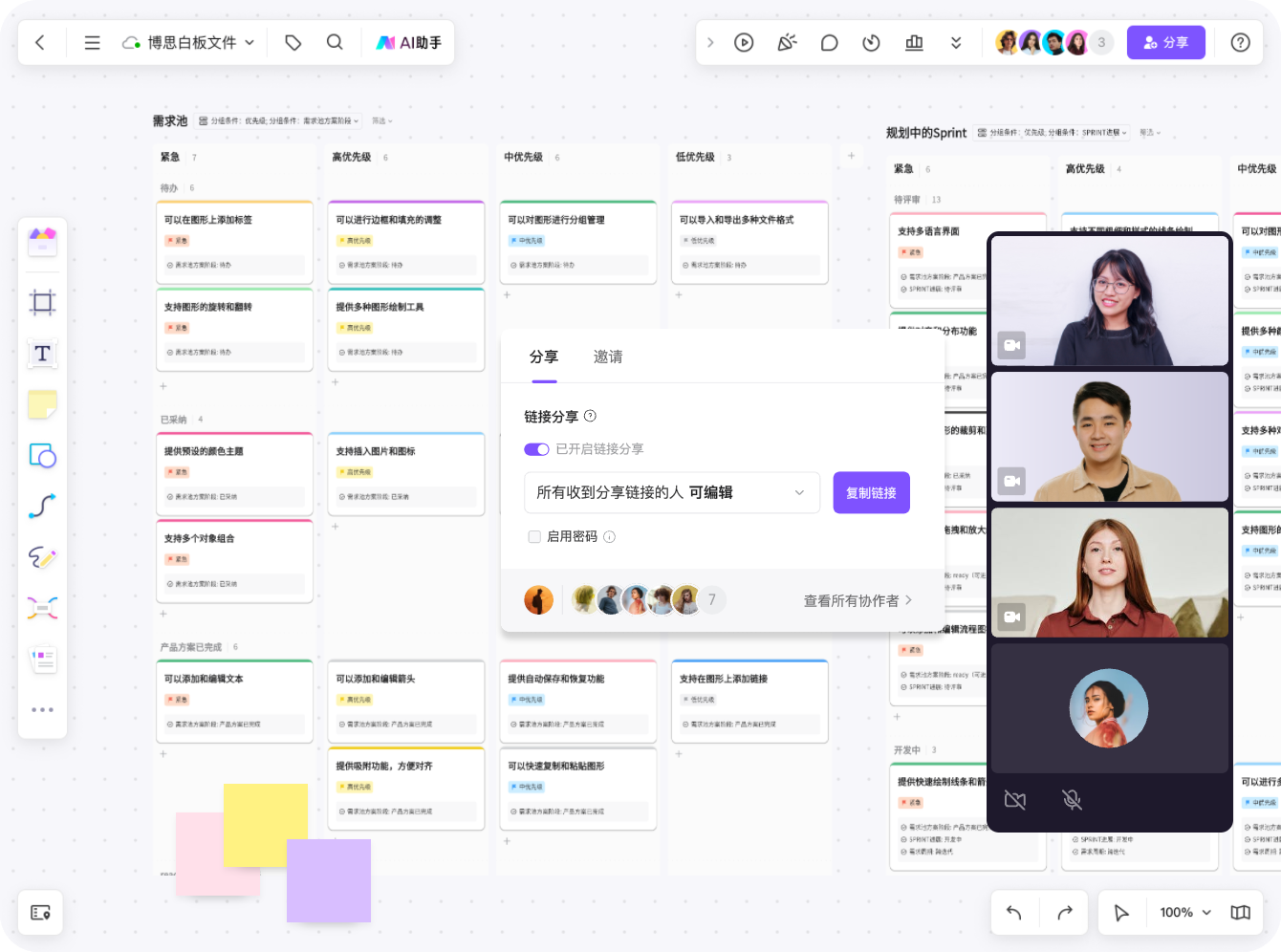Select the pen drawing tool
Screen dimensions: 1281x952
[x=42, y=556]
